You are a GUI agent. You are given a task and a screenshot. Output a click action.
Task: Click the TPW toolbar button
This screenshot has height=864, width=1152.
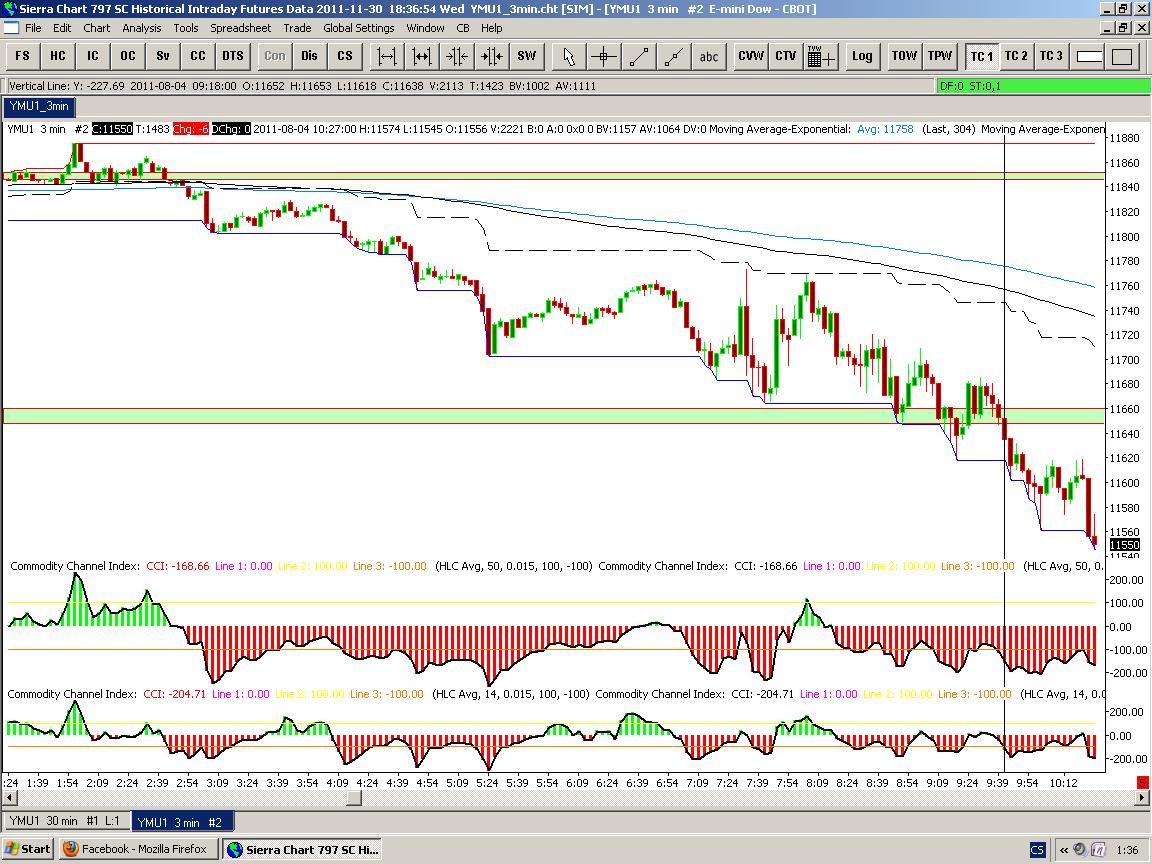tap(940, 56)
